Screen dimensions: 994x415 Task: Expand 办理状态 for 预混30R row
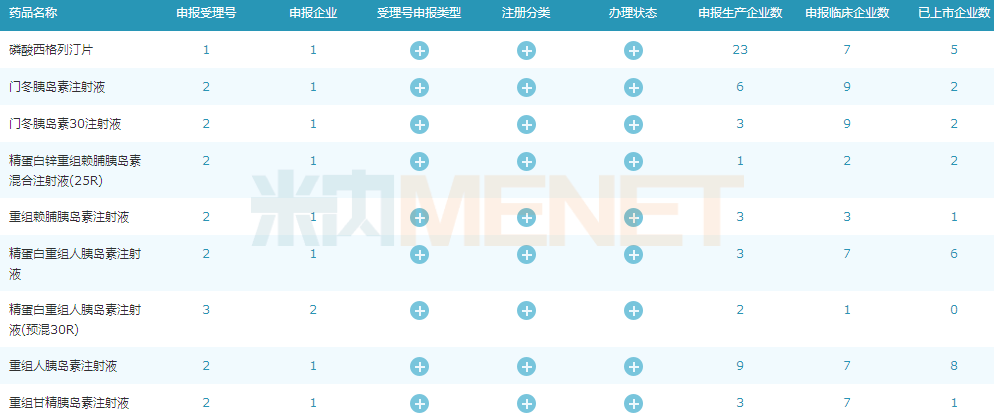click(x=633, y=310)
